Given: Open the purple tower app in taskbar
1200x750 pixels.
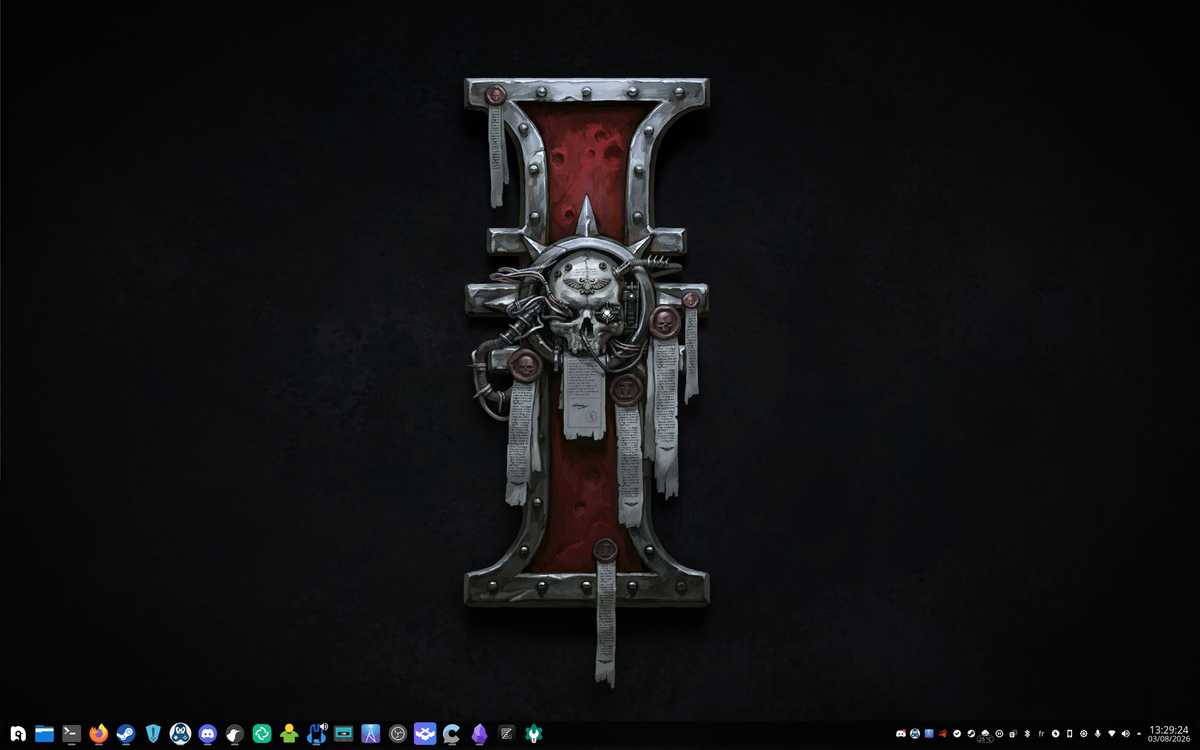Looking at the screenshot, I should click(x=371, y=734).
